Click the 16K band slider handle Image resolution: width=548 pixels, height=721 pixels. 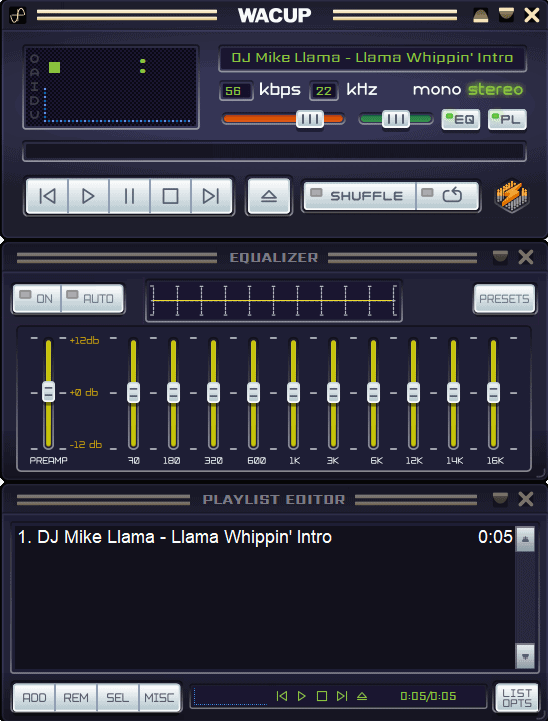point(493,392)
